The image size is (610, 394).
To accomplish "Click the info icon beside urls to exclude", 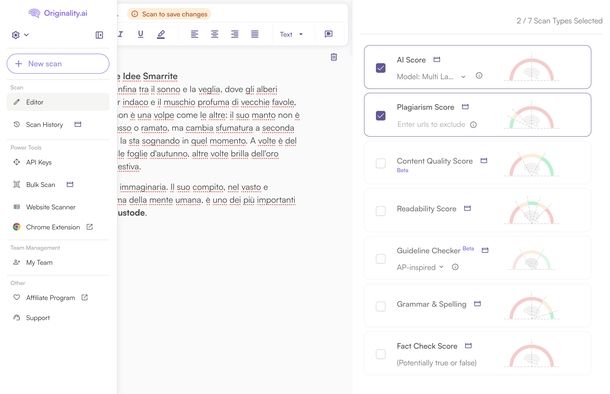I will tap(473, 124).
